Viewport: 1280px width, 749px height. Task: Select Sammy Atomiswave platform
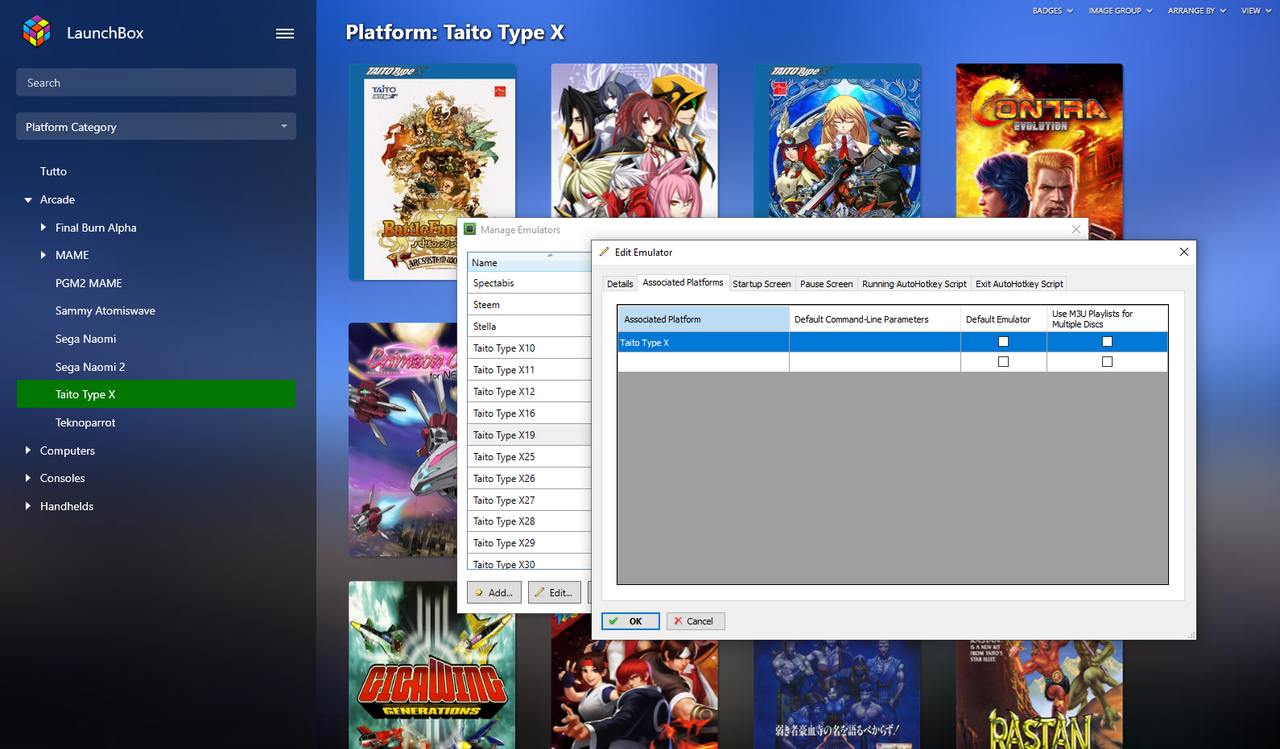click(x=105, y=311)
